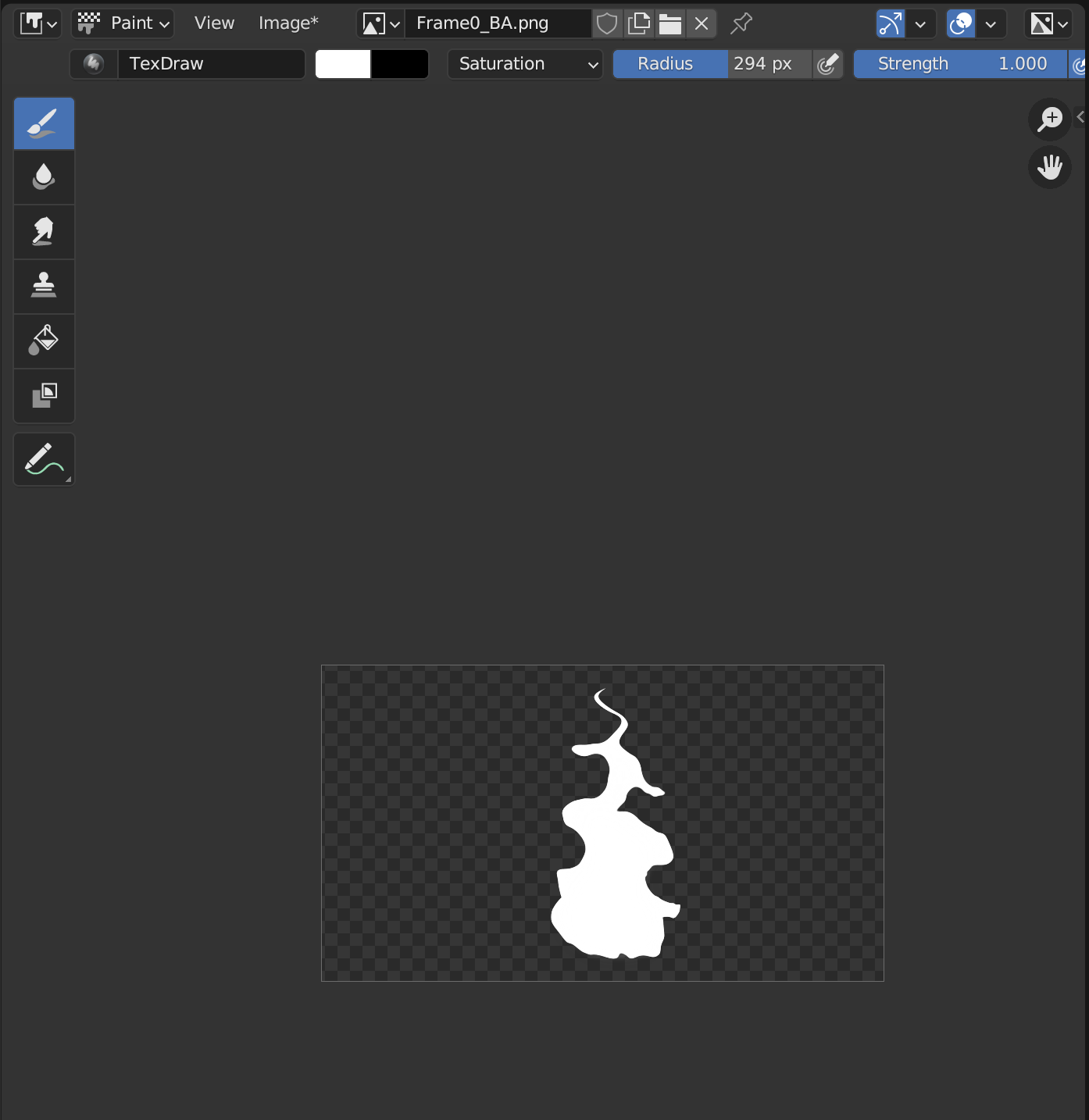Click the TexDraw brush name field

(x=211, y=64)
